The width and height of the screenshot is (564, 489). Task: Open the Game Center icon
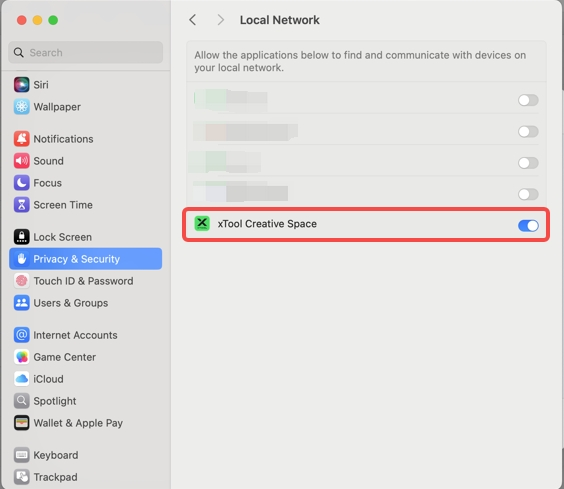[x=22, y=357]
